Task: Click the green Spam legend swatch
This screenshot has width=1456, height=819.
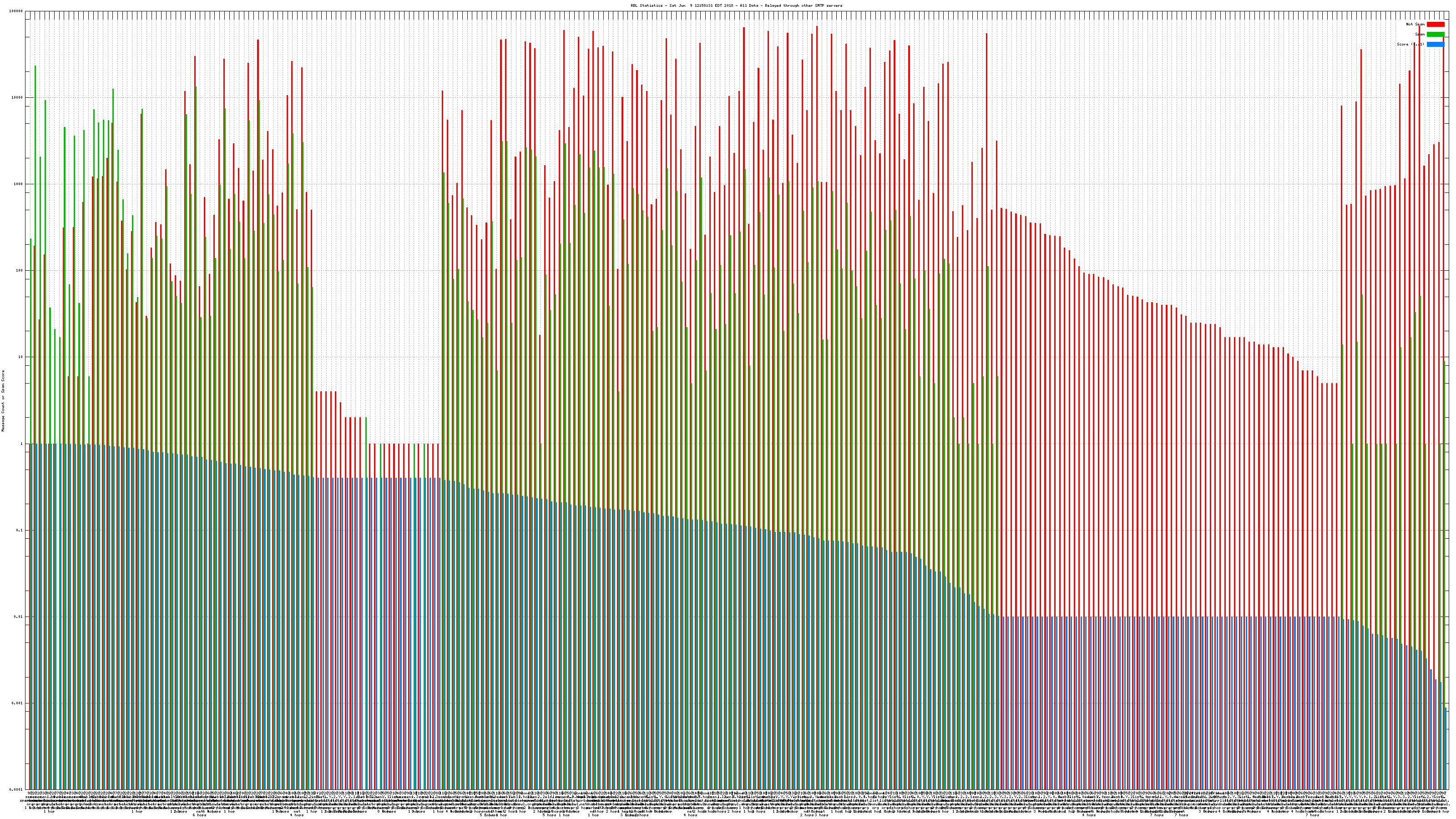Action: coord(1435,35)
